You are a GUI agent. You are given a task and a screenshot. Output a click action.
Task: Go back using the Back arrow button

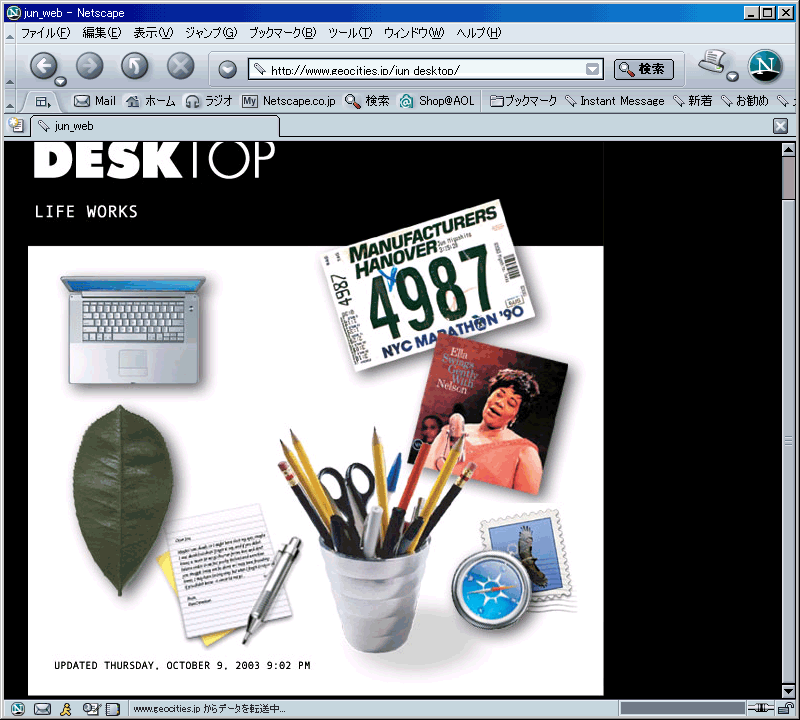click(x=43, y=66)
